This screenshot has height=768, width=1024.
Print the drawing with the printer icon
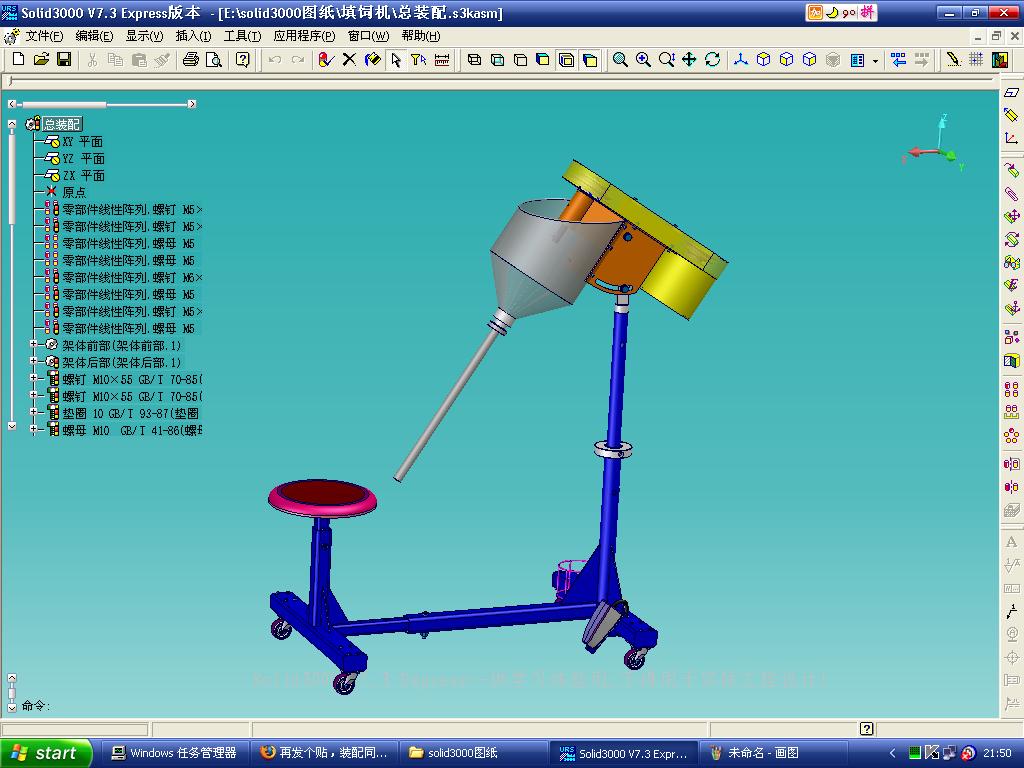[x=191, y=59]
